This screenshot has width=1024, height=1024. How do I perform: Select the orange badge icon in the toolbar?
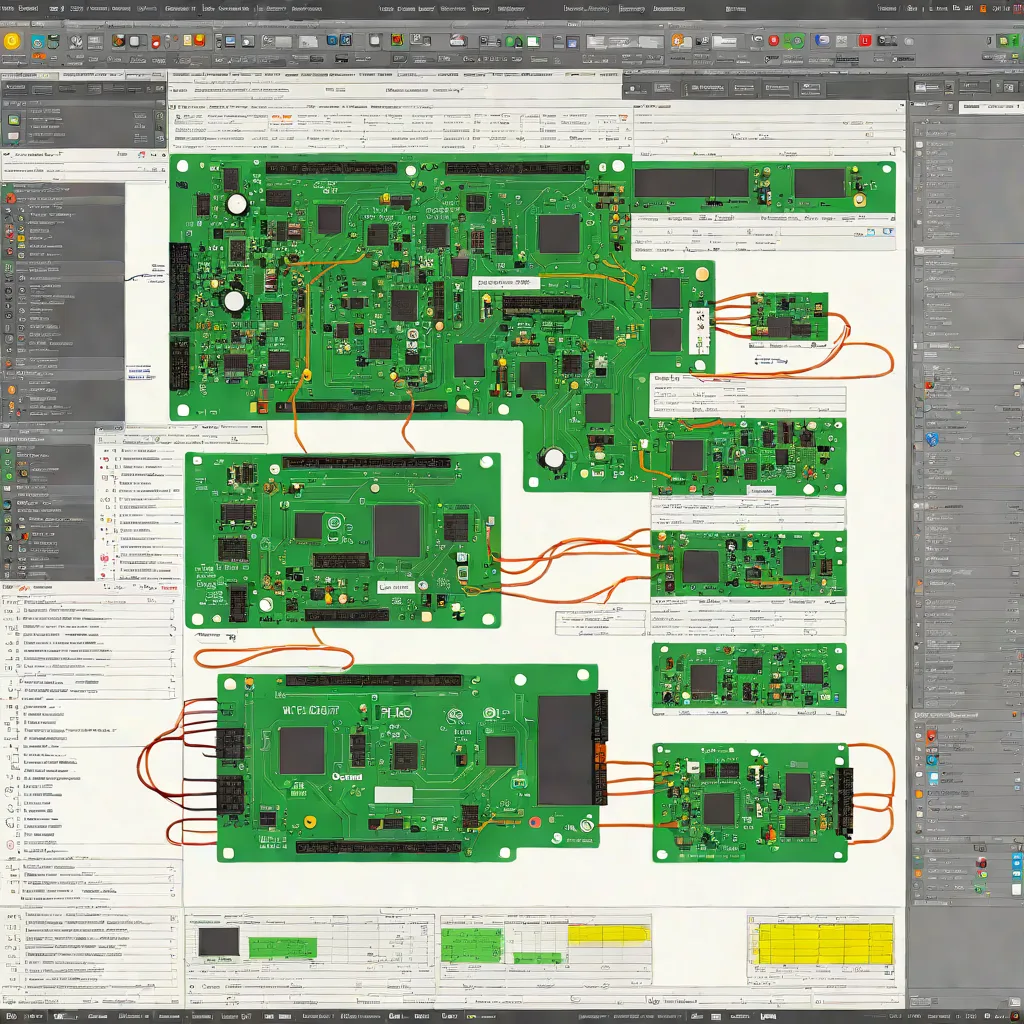(677, 40)
